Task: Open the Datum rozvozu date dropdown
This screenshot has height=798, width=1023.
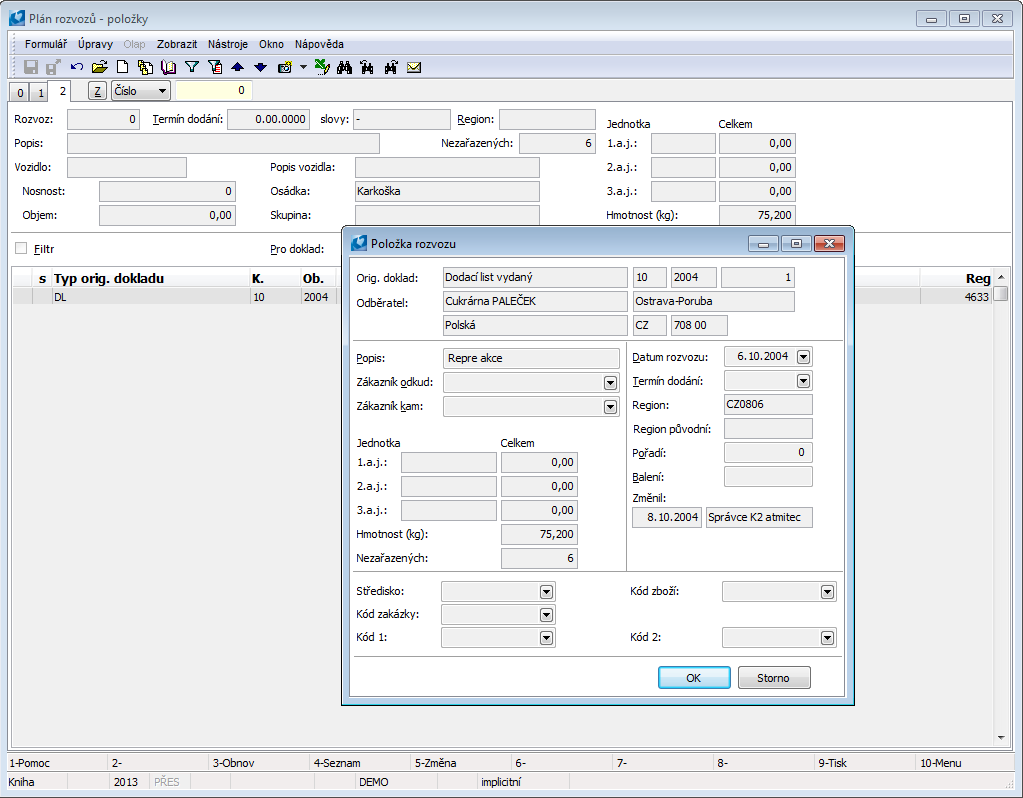Action: (804, 357)
